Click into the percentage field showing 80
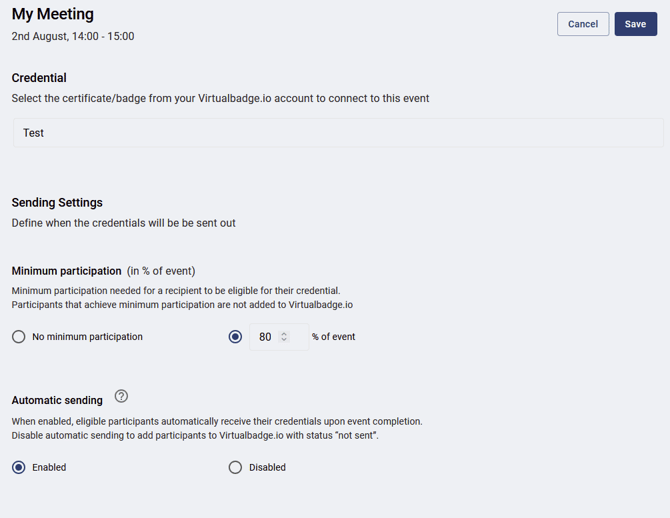The width and height of the screenshot is (670, 518). [x=265, y=337]
